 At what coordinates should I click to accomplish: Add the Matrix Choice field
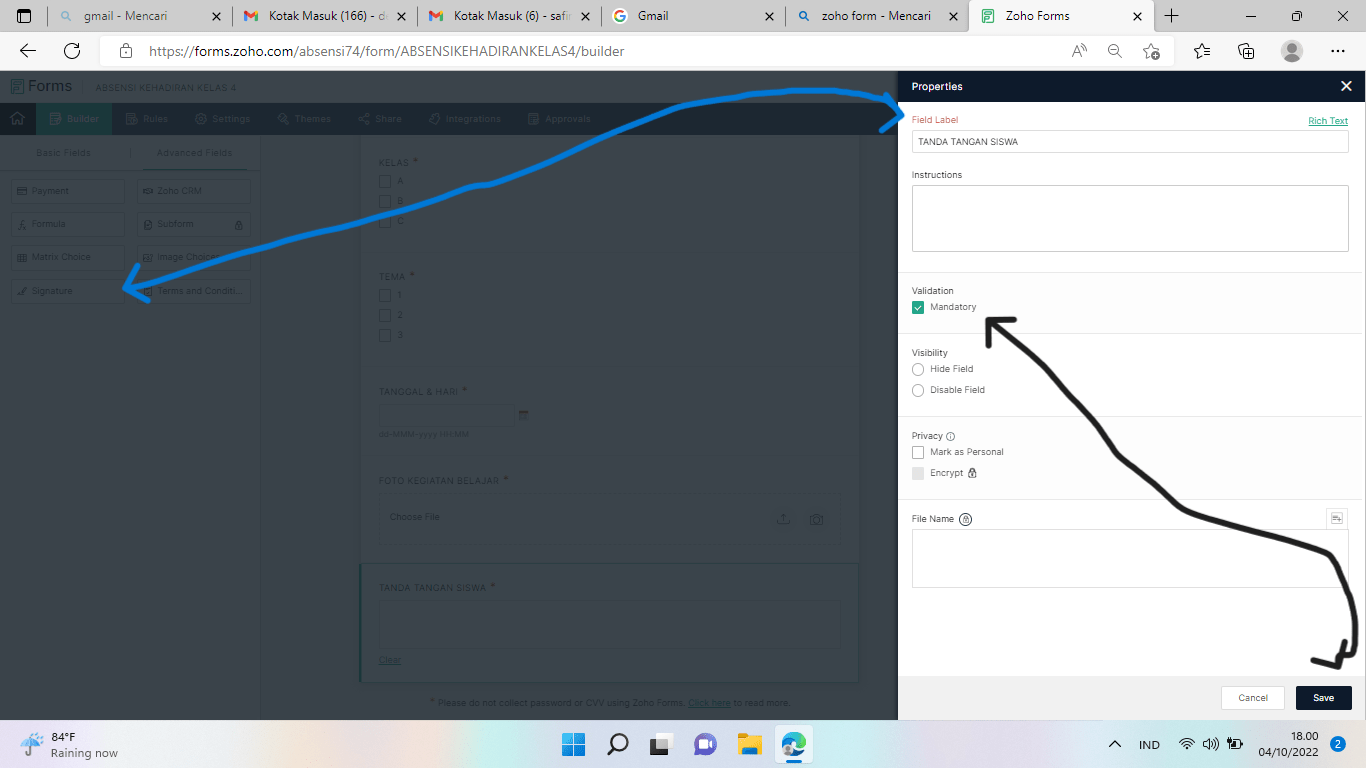pos(68,257)
